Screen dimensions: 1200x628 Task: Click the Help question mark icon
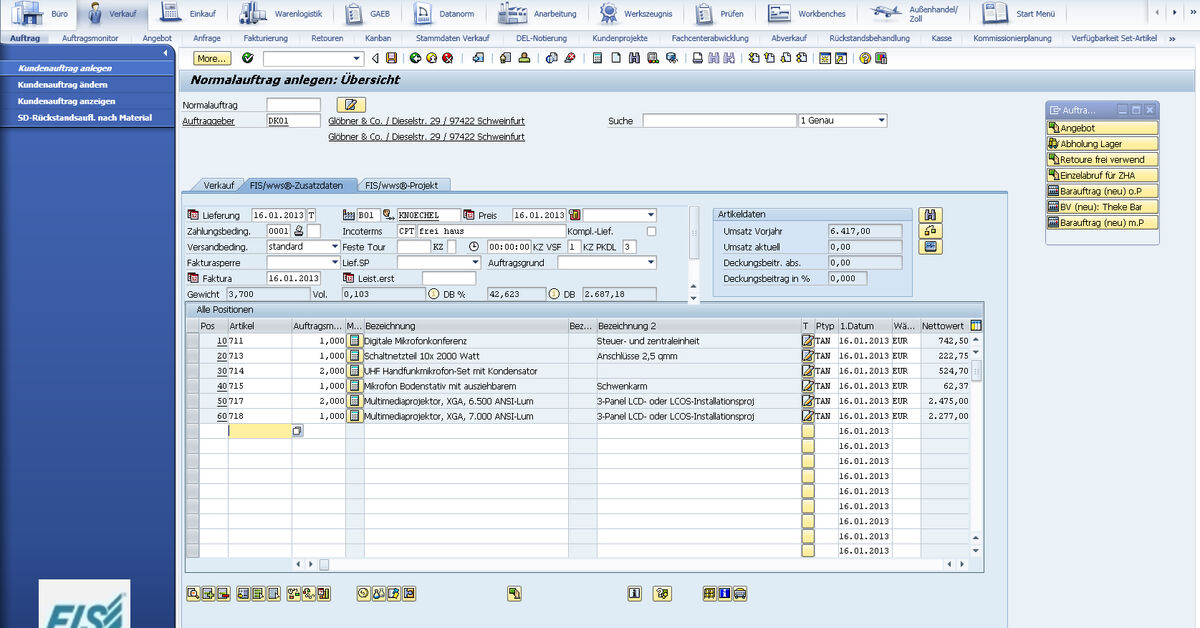pos(866,58)
